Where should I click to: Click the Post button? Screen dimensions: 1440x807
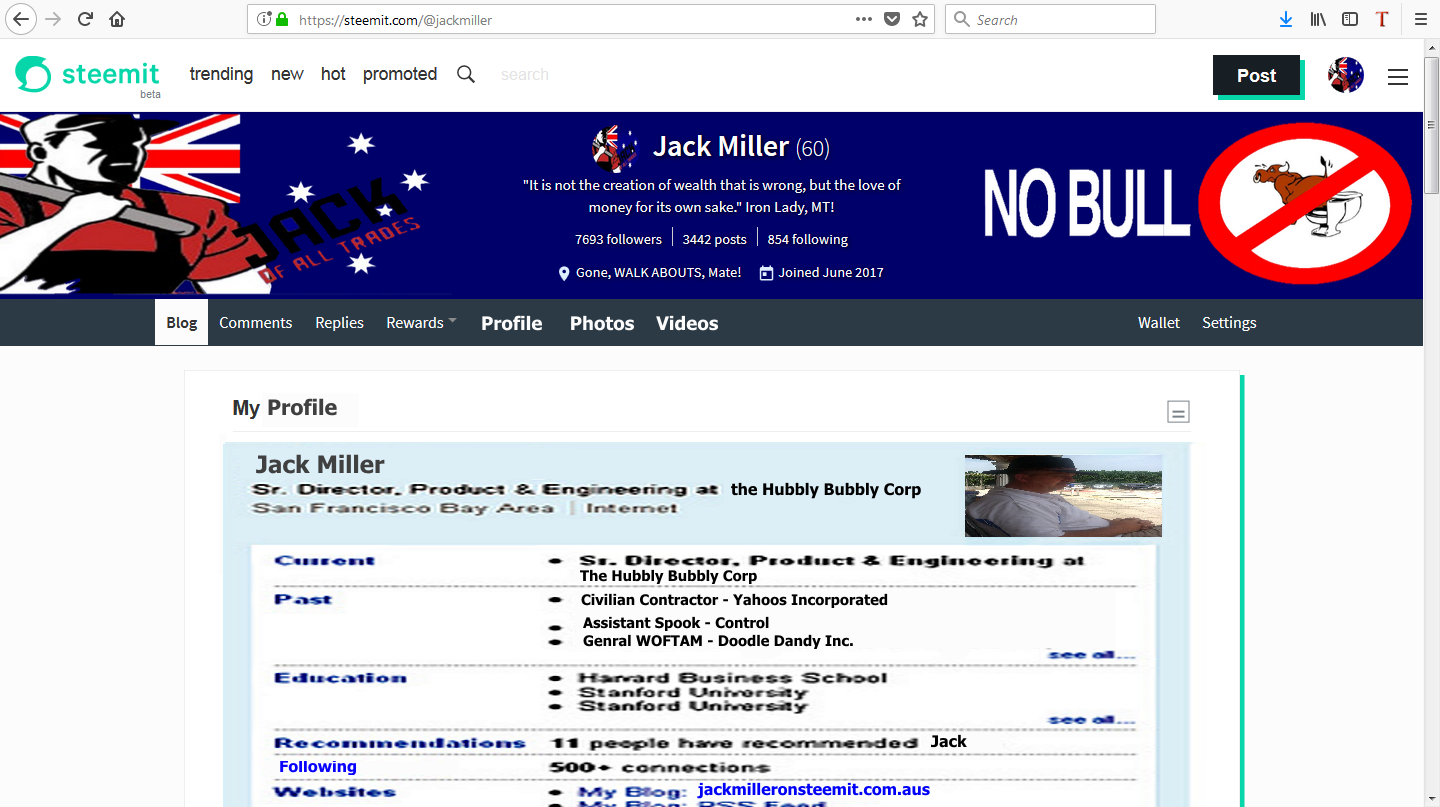pos(1256,75)
